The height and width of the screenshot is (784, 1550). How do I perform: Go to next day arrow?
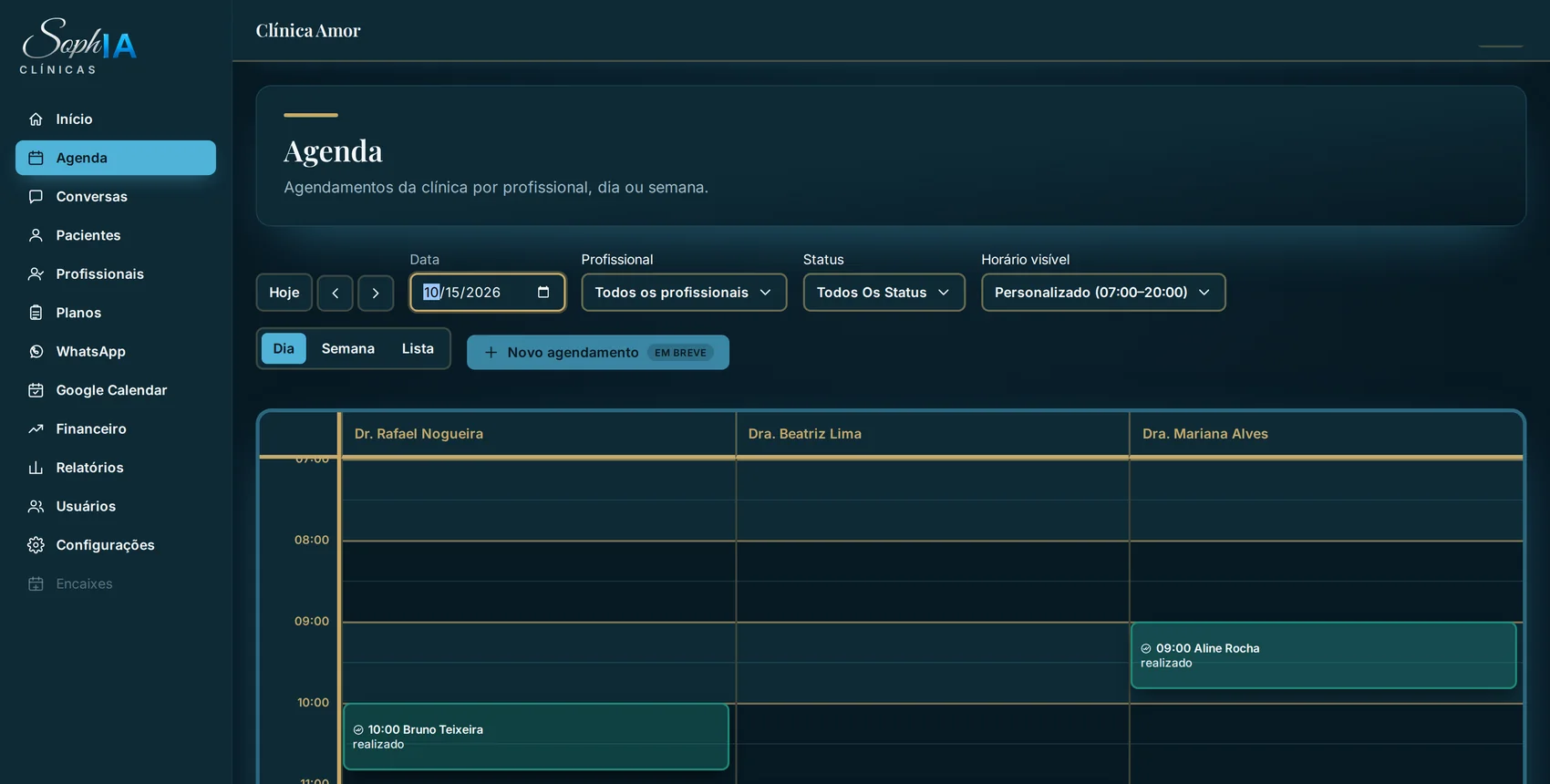coord(376,294)
